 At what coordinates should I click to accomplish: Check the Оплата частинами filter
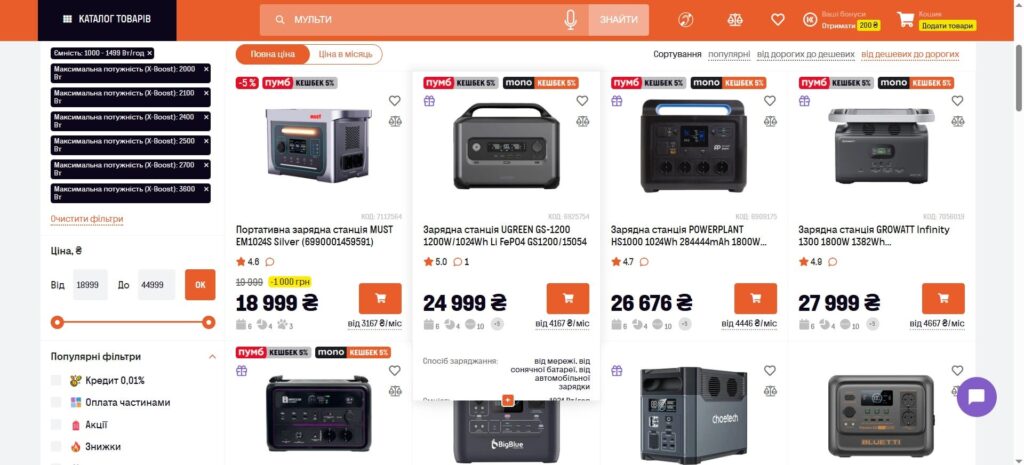[x=56, y=402]
